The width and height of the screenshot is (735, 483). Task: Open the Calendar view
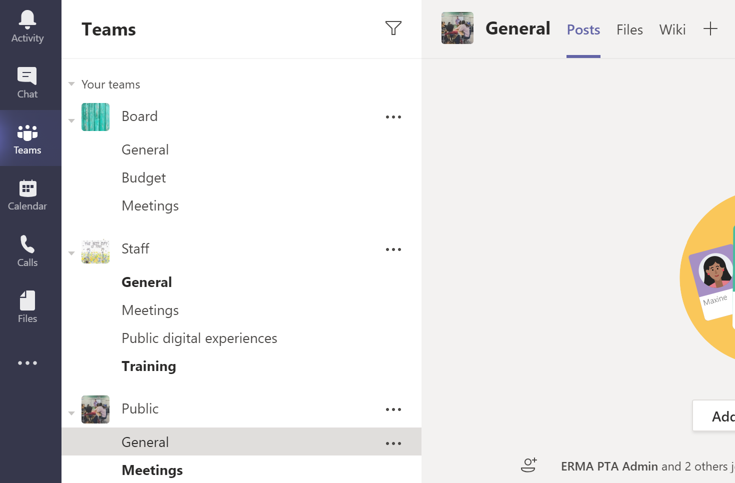pyautogui.click(x=27, y=194)
